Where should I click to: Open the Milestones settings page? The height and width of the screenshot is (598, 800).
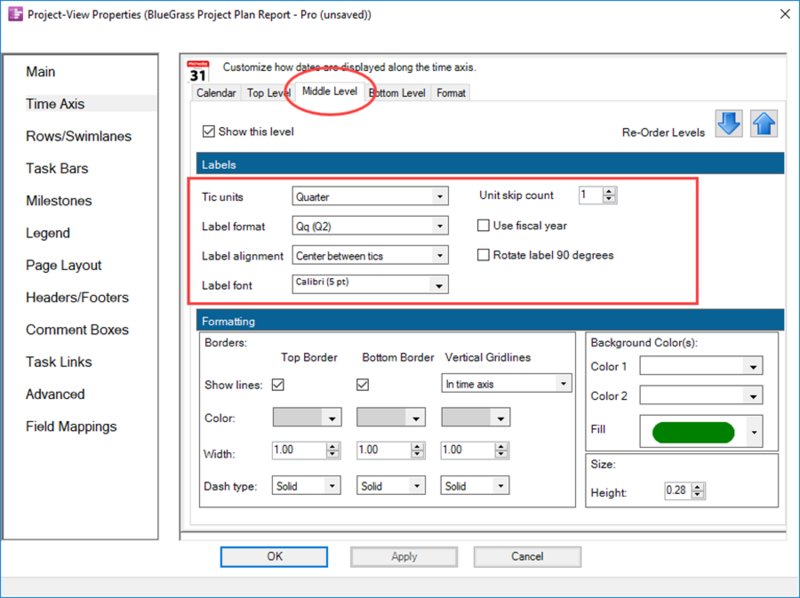click(59, 201)
